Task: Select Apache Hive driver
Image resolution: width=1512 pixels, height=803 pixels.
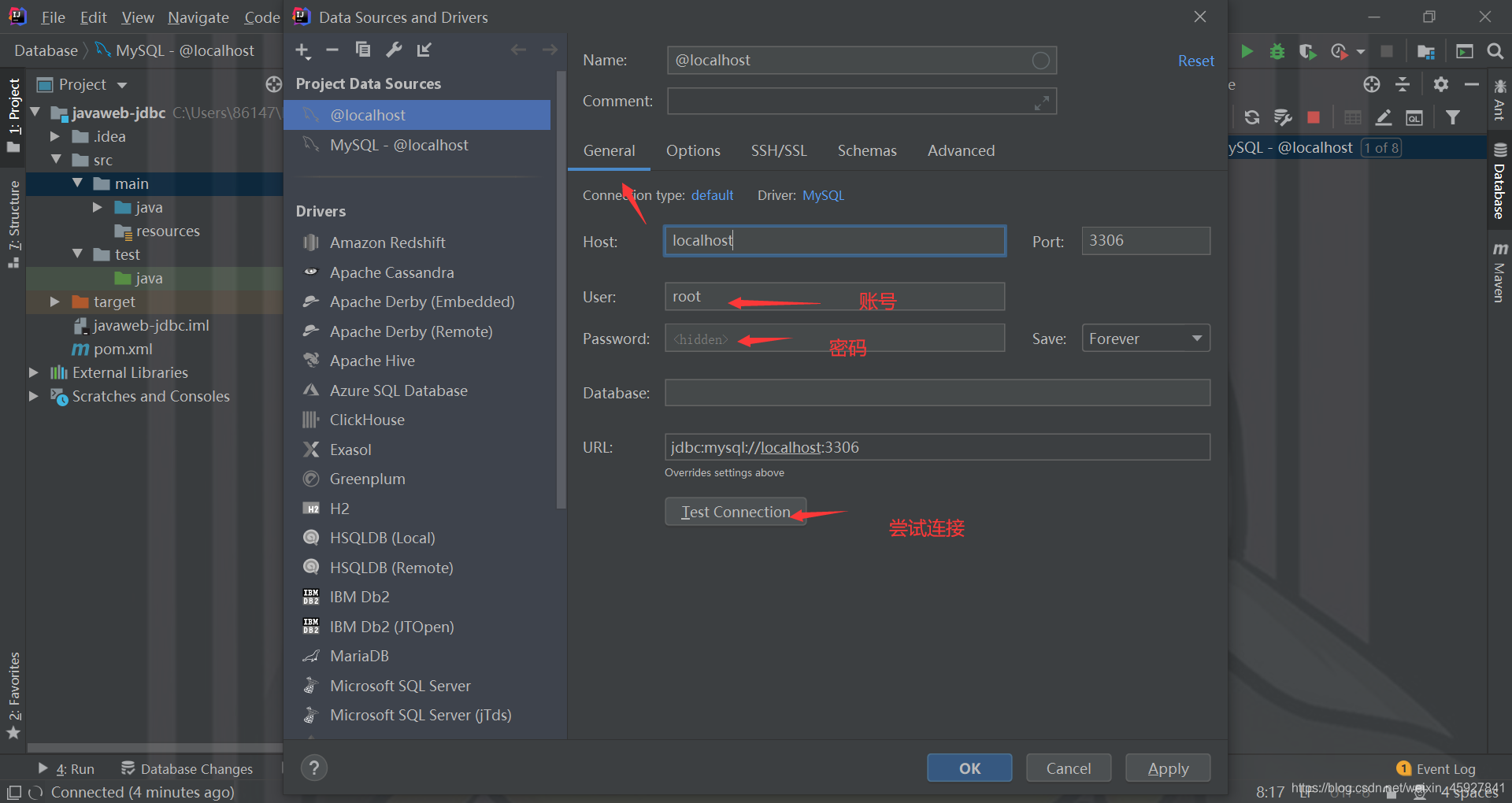Action: click(x=372, y=361)
